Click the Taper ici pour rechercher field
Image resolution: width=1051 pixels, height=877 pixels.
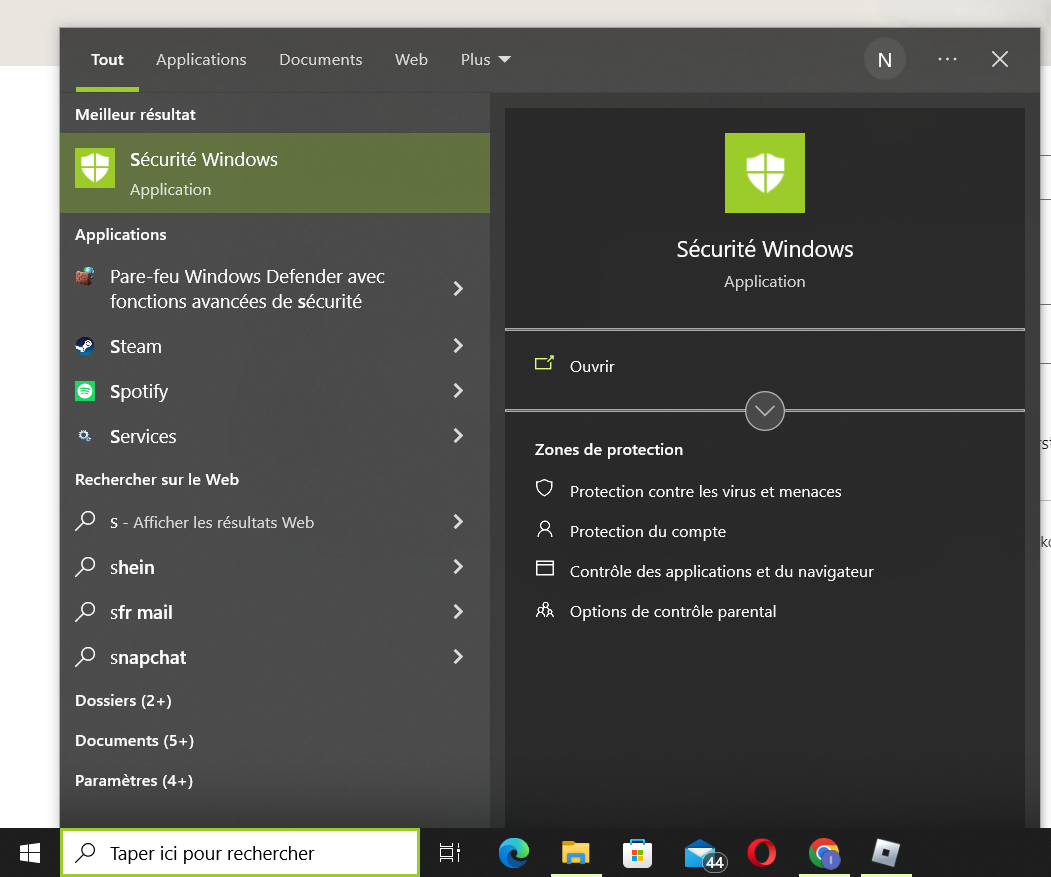pos(240,853)
